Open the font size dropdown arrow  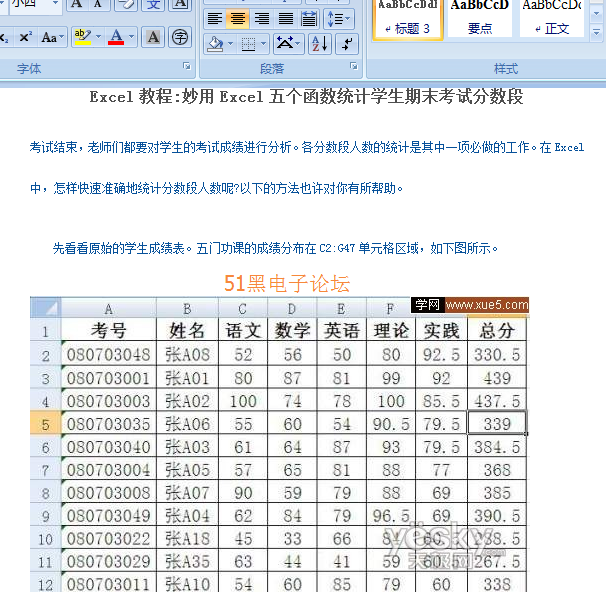[x=55, y=3]
